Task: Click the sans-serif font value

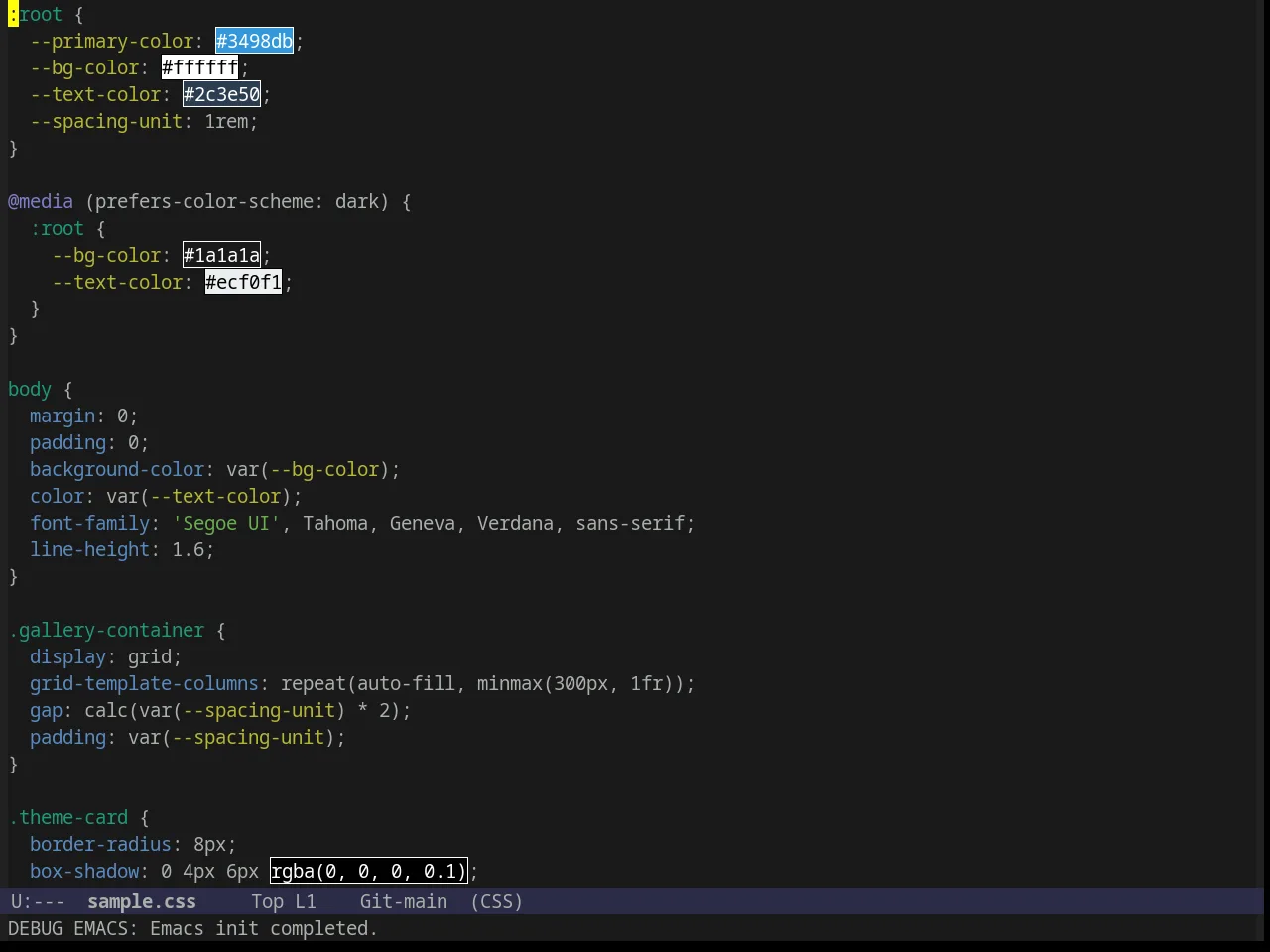Action: coord(630,523)
